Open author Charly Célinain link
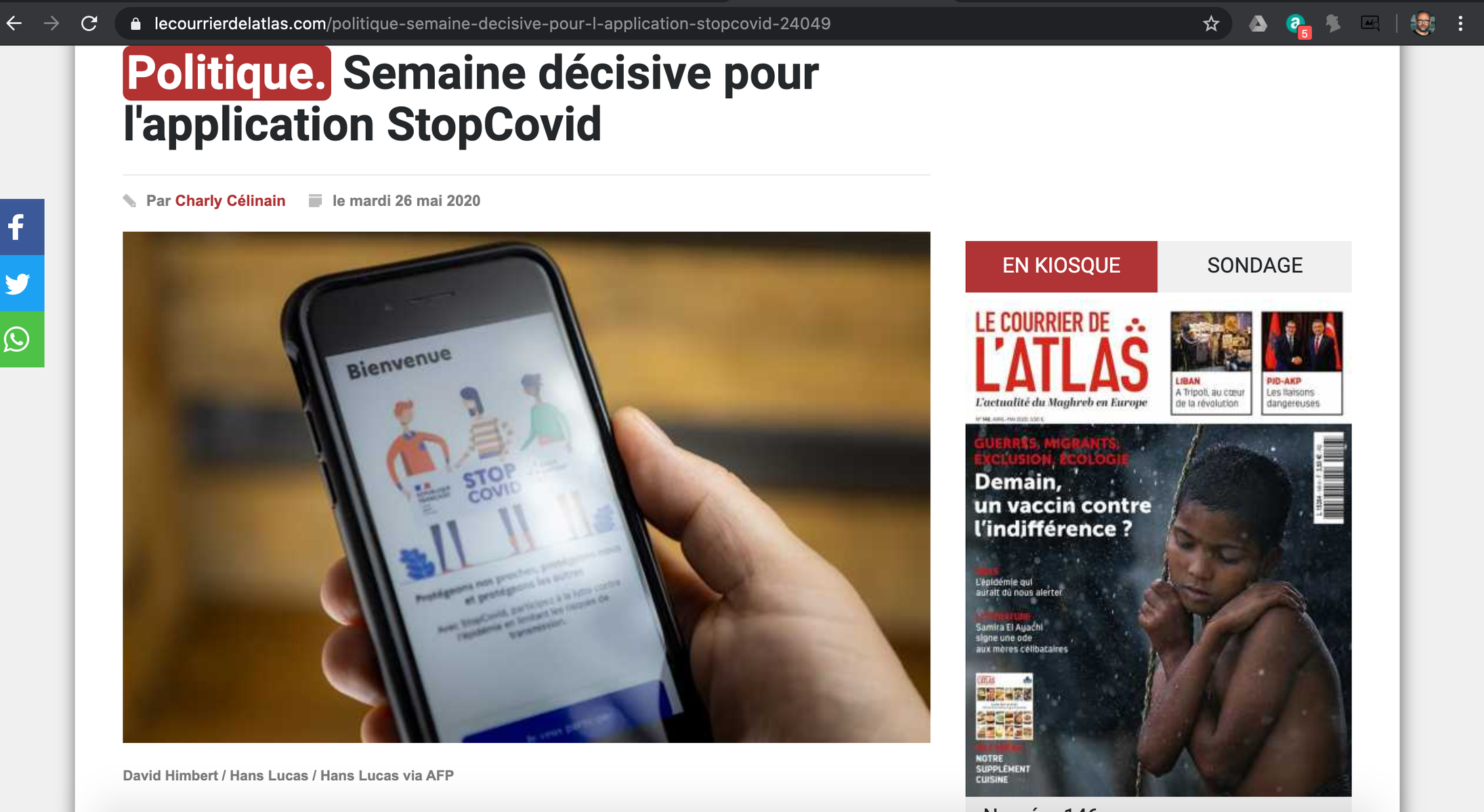The width and height of the screenshot is (1484, 812). pos(230,200)
